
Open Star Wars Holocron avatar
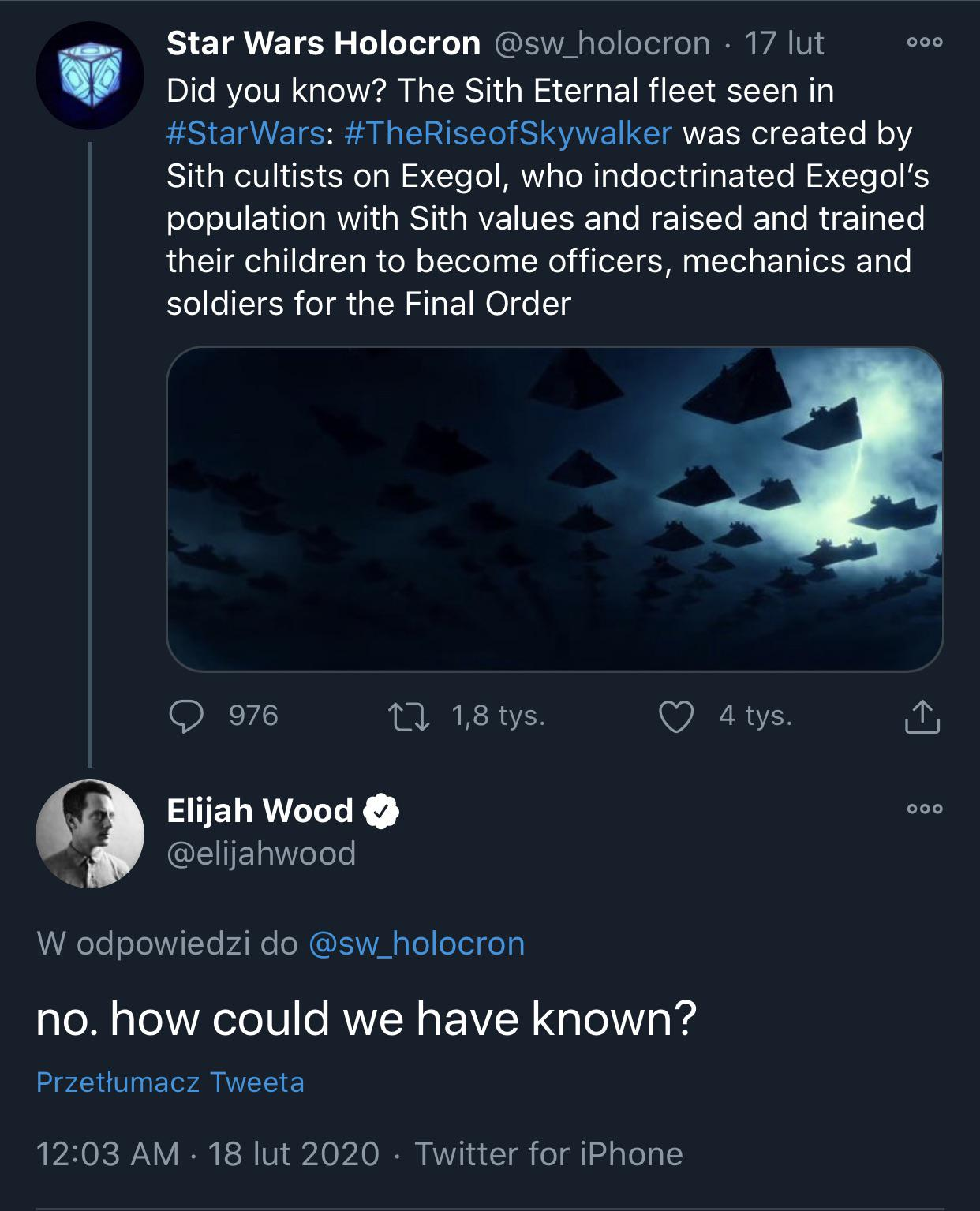[x=89, y=76]
